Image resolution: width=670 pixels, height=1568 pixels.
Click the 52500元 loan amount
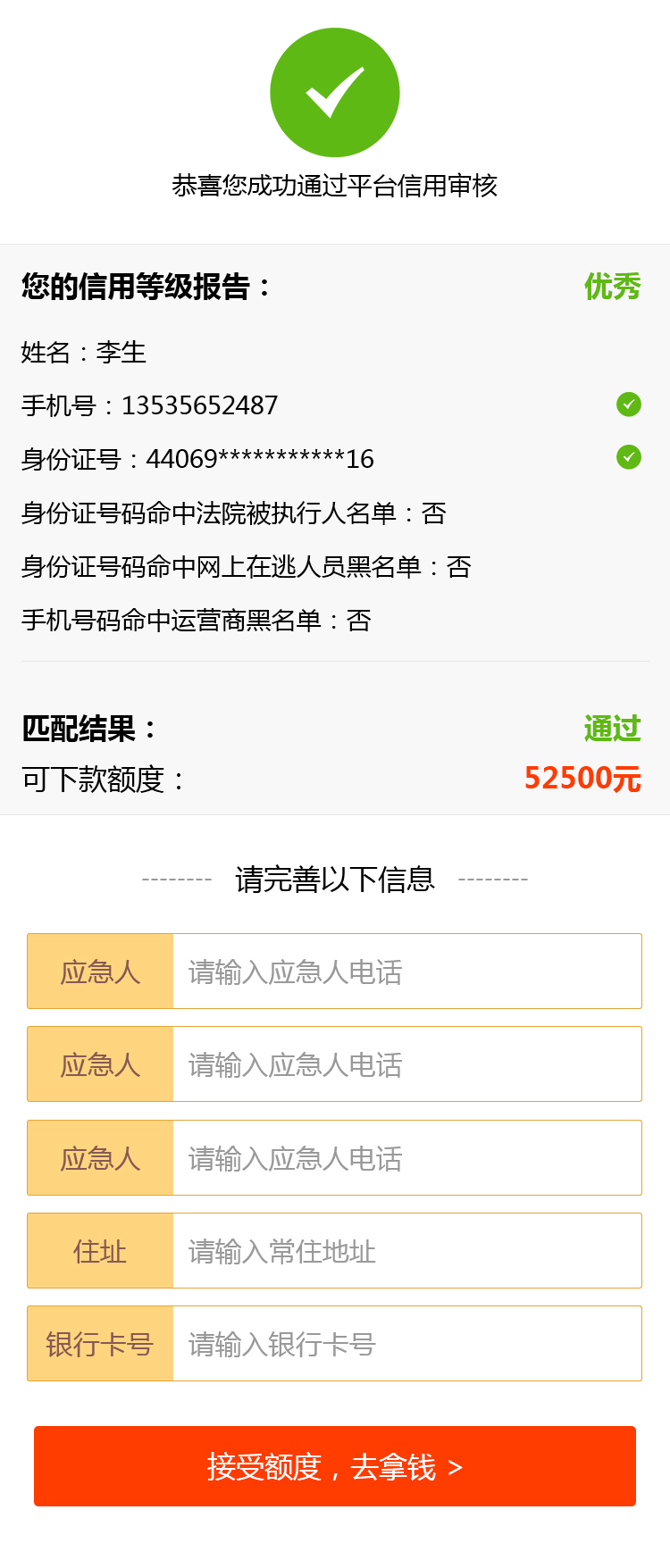coord(582,779)
